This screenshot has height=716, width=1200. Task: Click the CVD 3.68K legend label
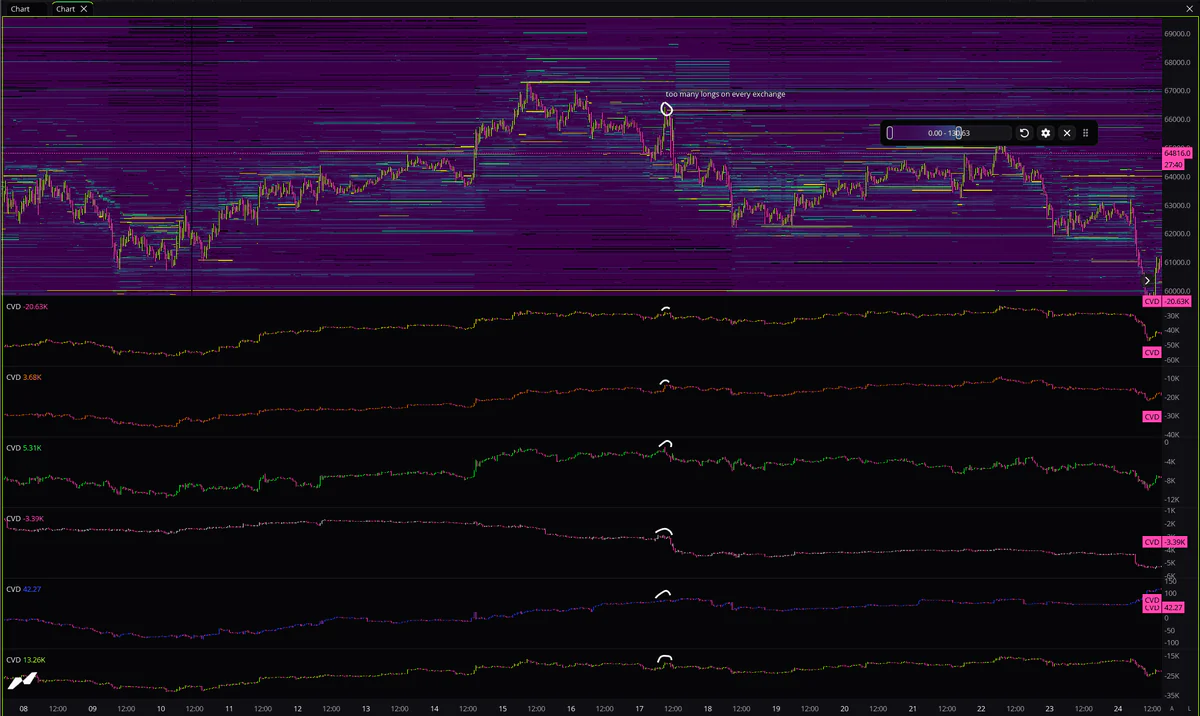[24, 377]
